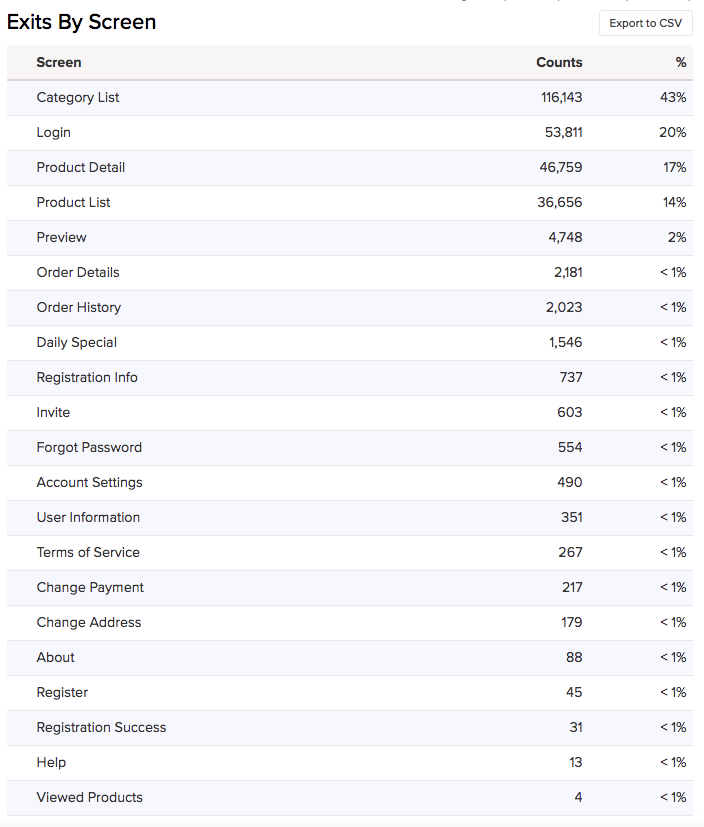Click the Registration Info row

coord(87,377)
